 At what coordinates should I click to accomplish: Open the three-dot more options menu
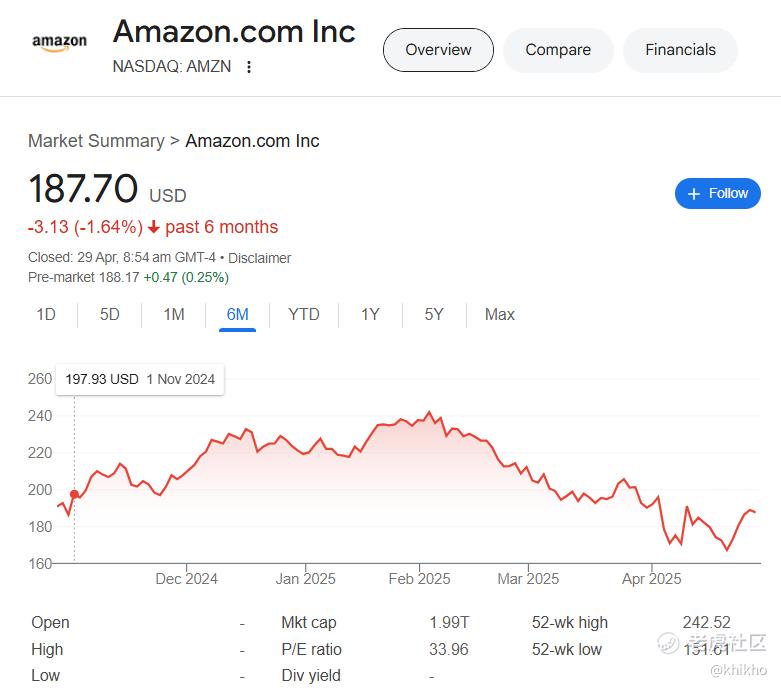[x=249, y=67]
